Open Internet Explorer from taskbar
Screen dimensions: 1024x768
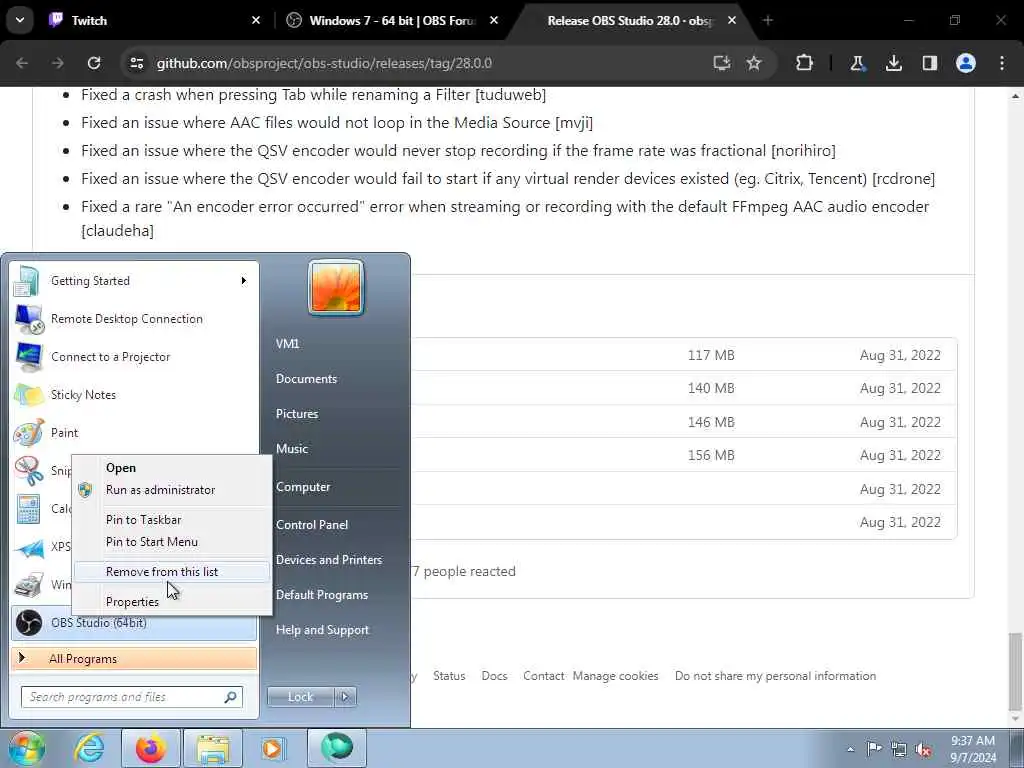(88, 748)
